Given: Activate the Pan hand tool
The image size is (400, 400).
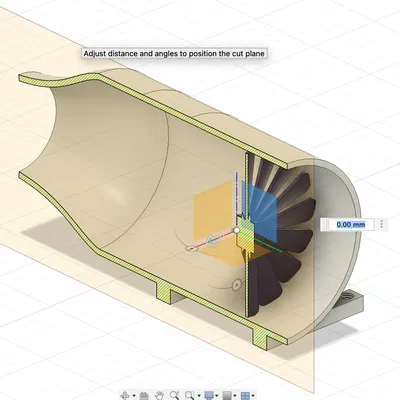Looking at the screenshot, I should click(x=159, y=396).
